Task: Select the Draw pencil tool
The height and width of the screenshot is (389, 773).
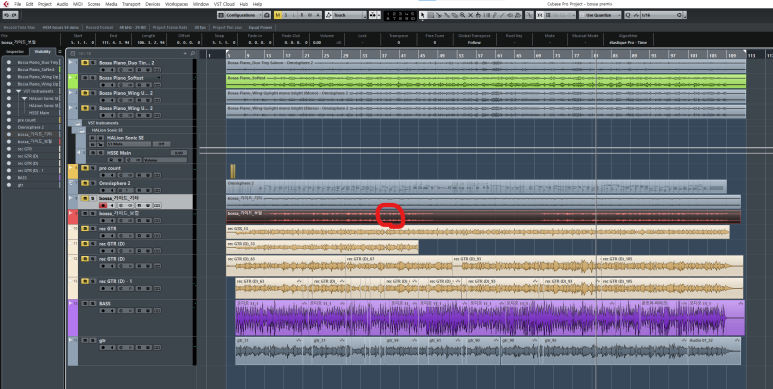Action: pyautogui.click(x=494, y=15)
